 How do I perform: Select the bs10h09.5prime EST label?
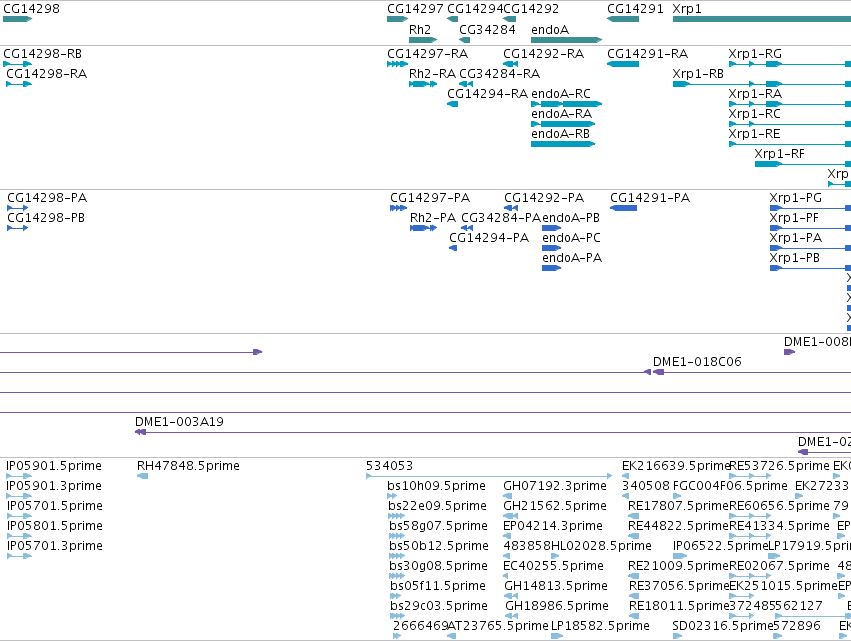click(436, 486)
